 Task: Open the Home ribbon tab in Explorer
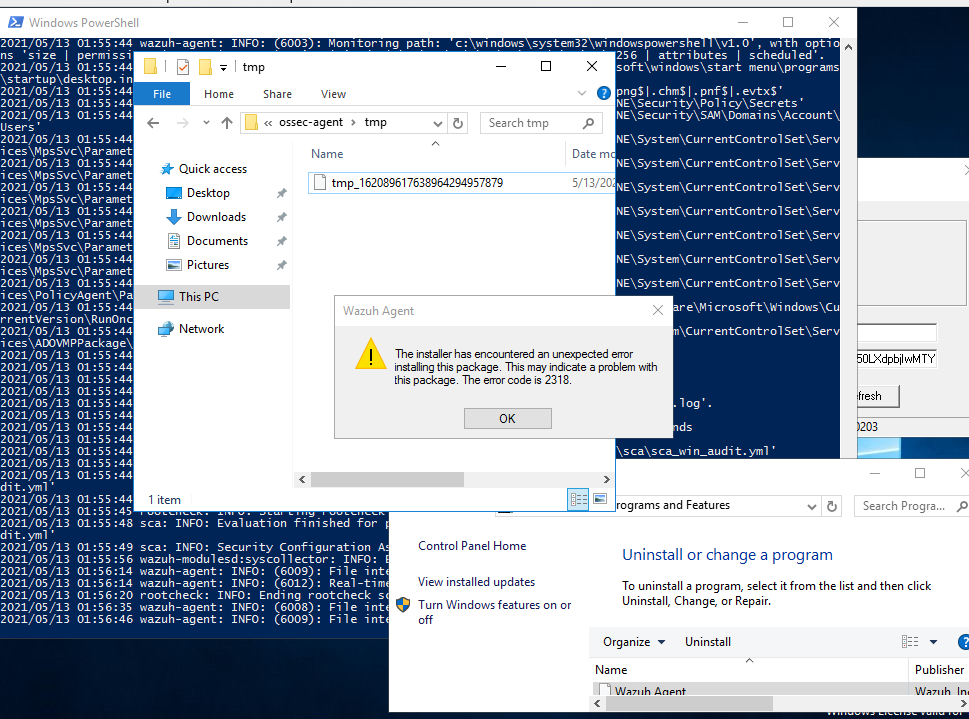click(219, 94)
